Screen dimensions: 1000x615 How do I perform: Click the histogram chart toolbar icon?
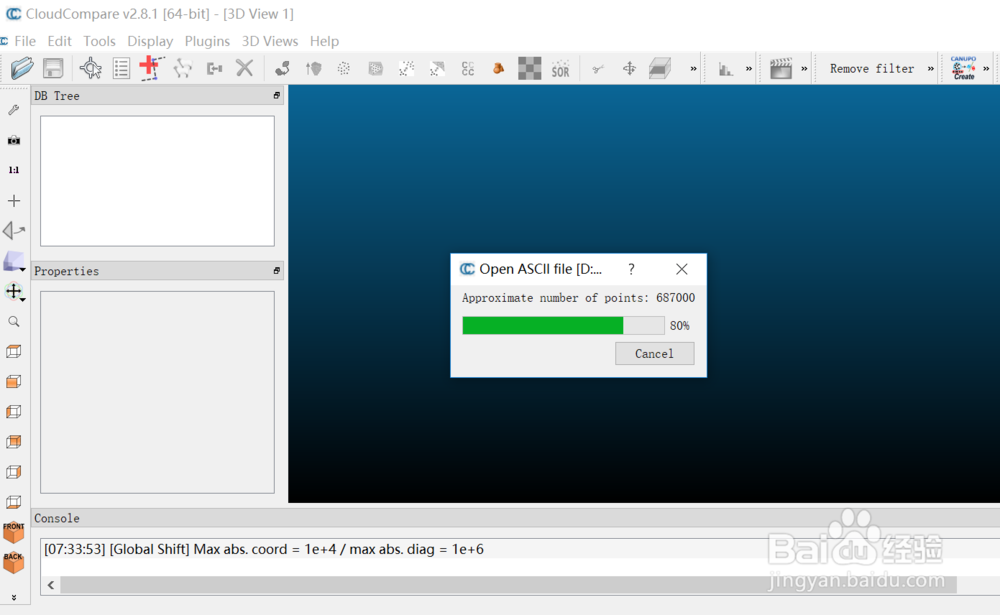(x=726, y=69)
